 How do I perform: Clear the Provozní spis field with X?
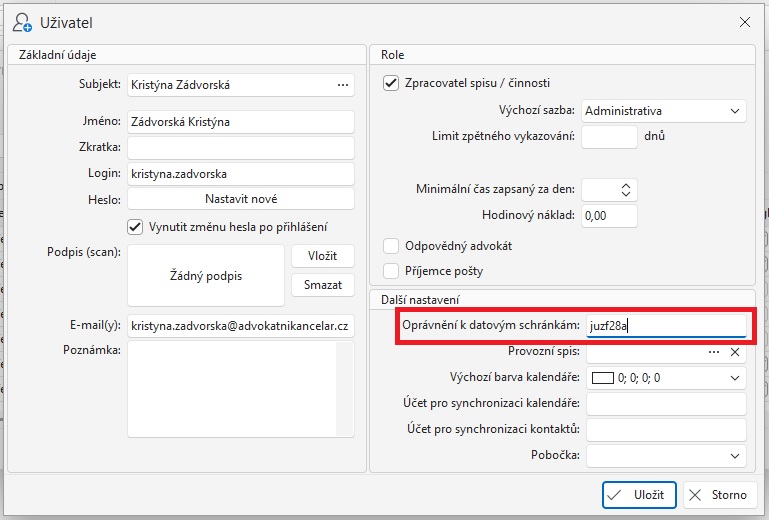click(x=735, y=352)
